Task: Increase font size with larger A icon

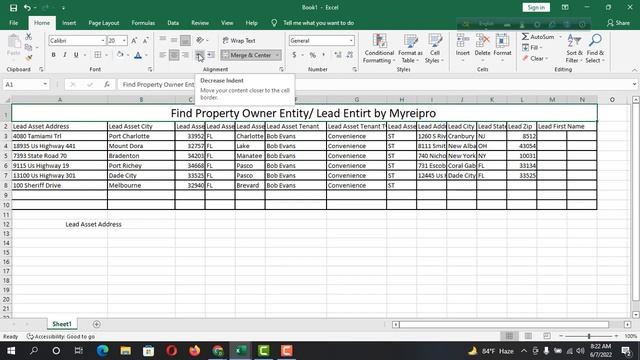Action: [134, 40]
